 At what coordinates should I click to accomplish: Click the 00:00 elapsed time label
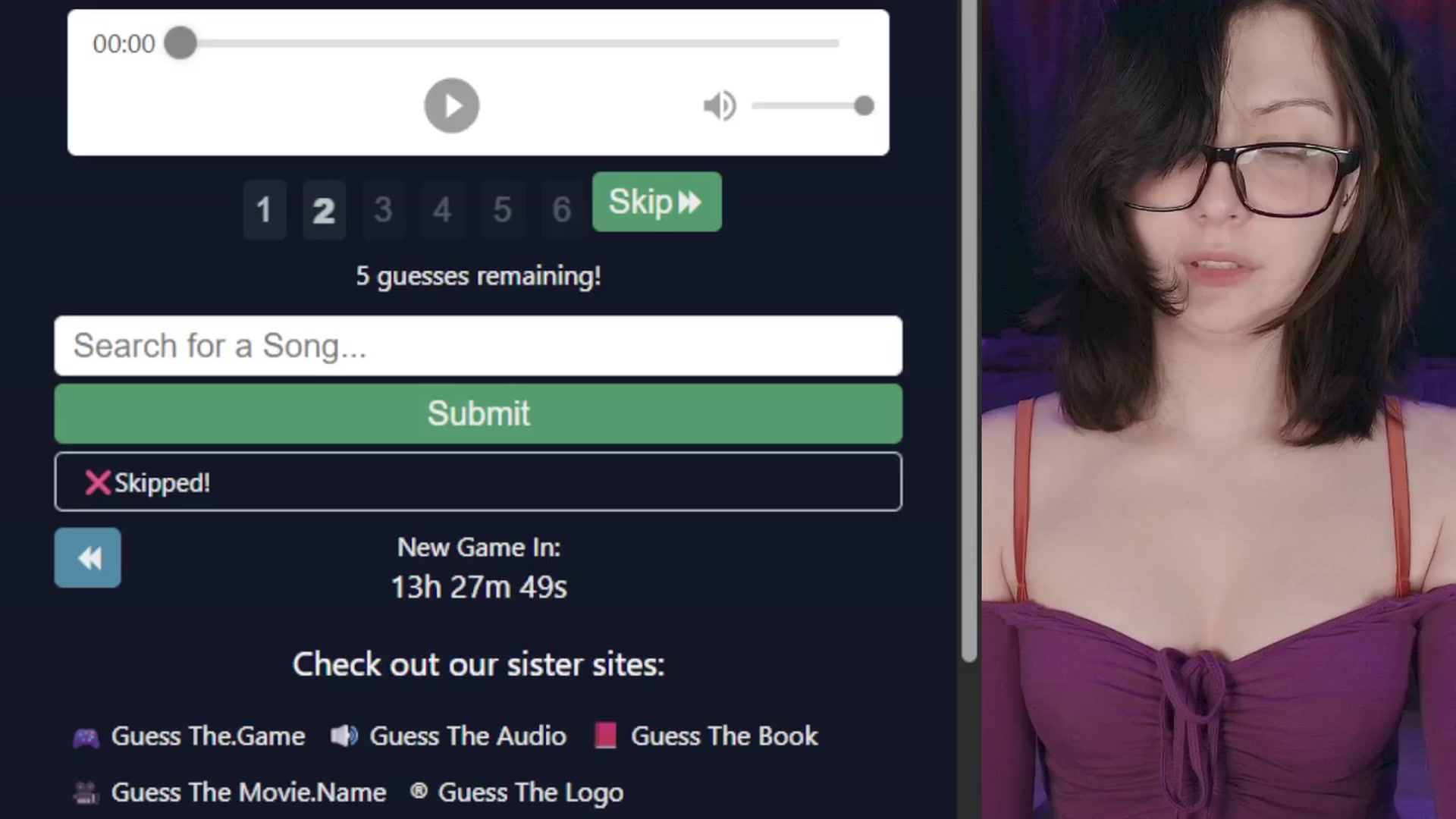point(124,43)
